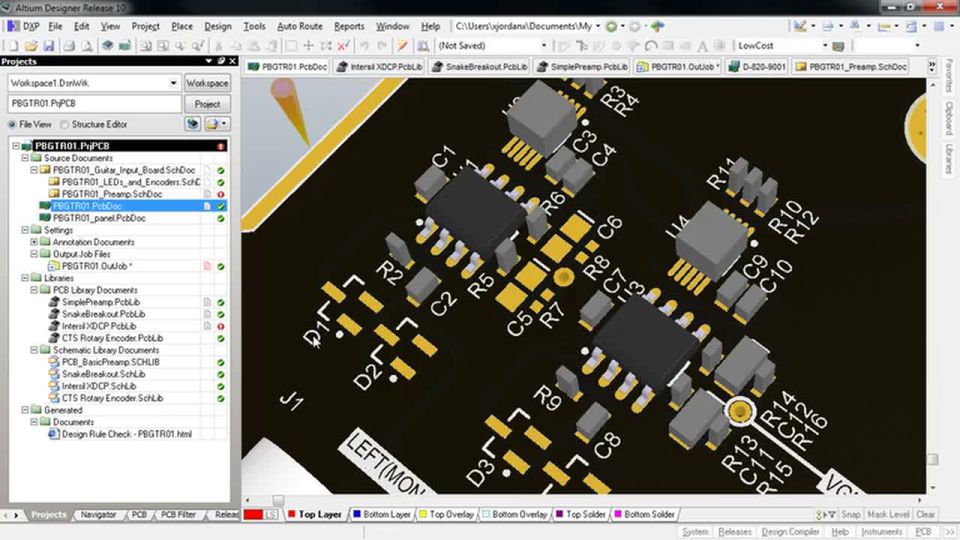Screen dimensions: 960x540
Task: Create a new document from the toolbar
Action: pos(13,46)
